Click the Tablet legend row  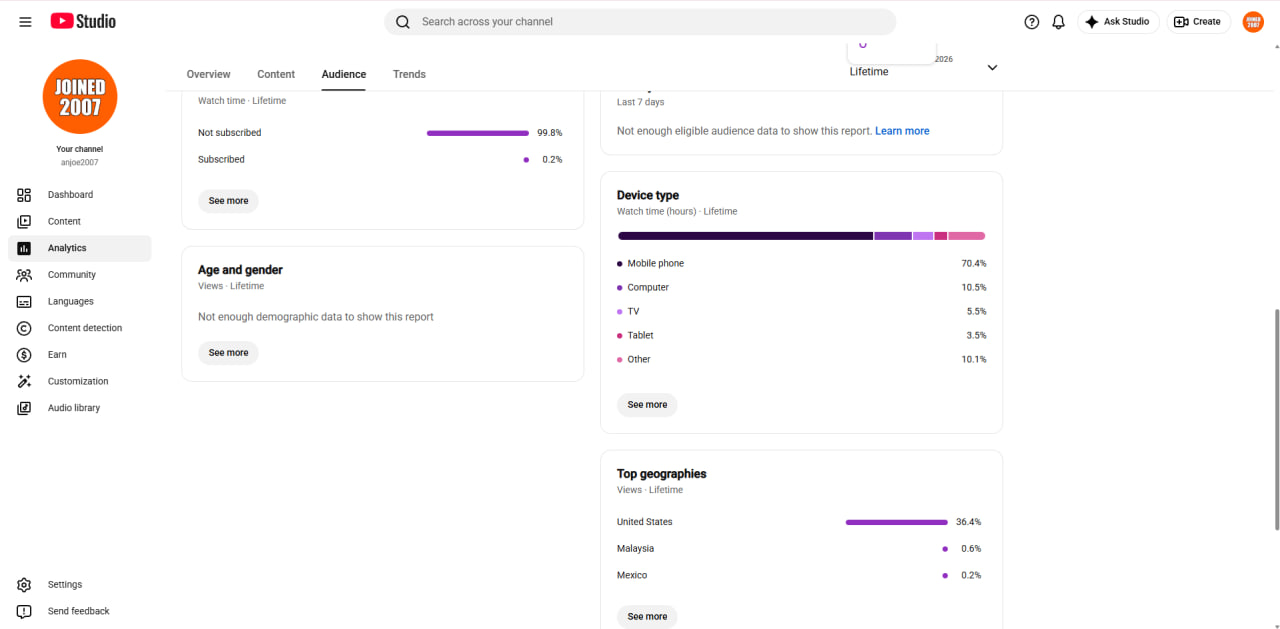coord(802,336)
